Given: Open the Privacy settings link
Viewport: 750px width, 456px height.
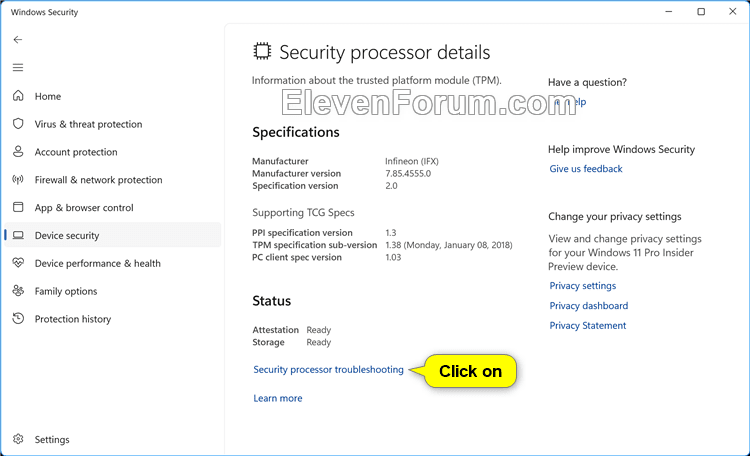Looking at the screenshot, I should point(582,286).
